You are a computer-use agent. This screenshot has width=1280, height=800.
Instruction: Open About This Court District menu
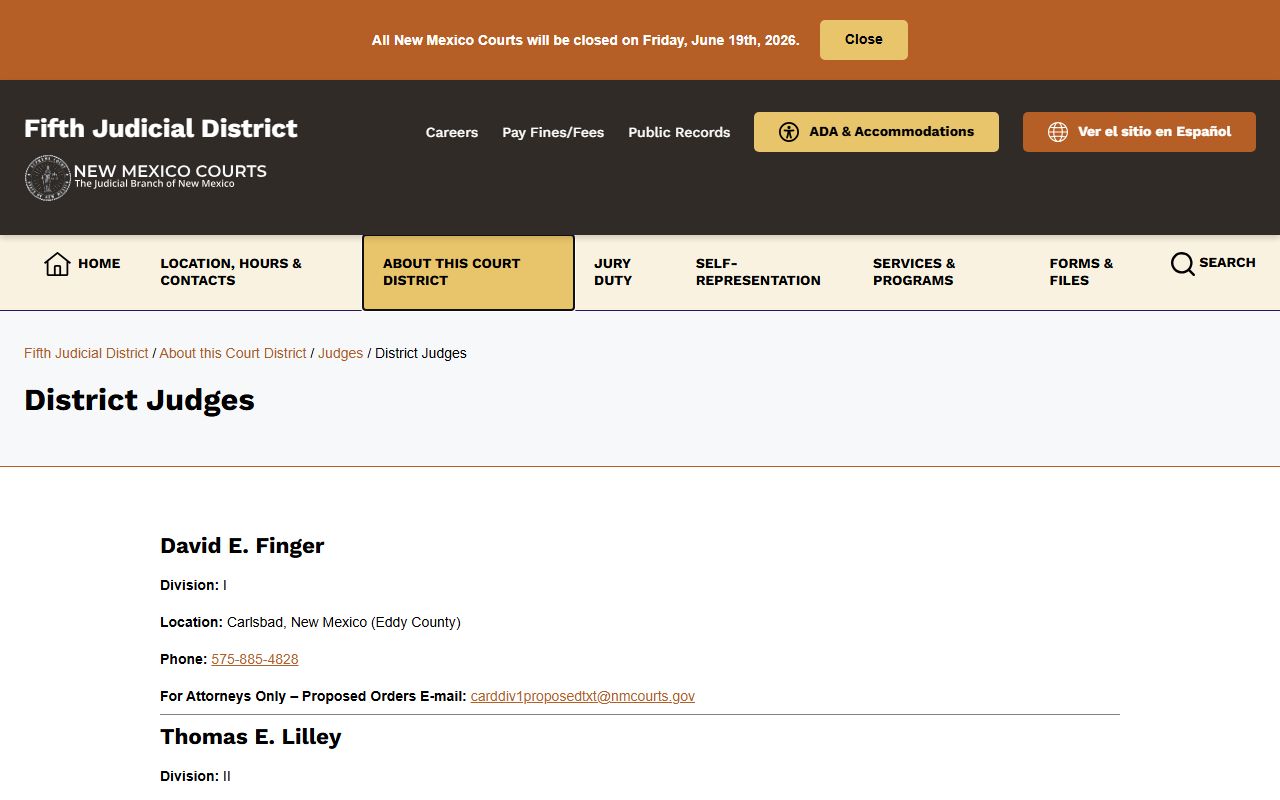click(468, 273)
